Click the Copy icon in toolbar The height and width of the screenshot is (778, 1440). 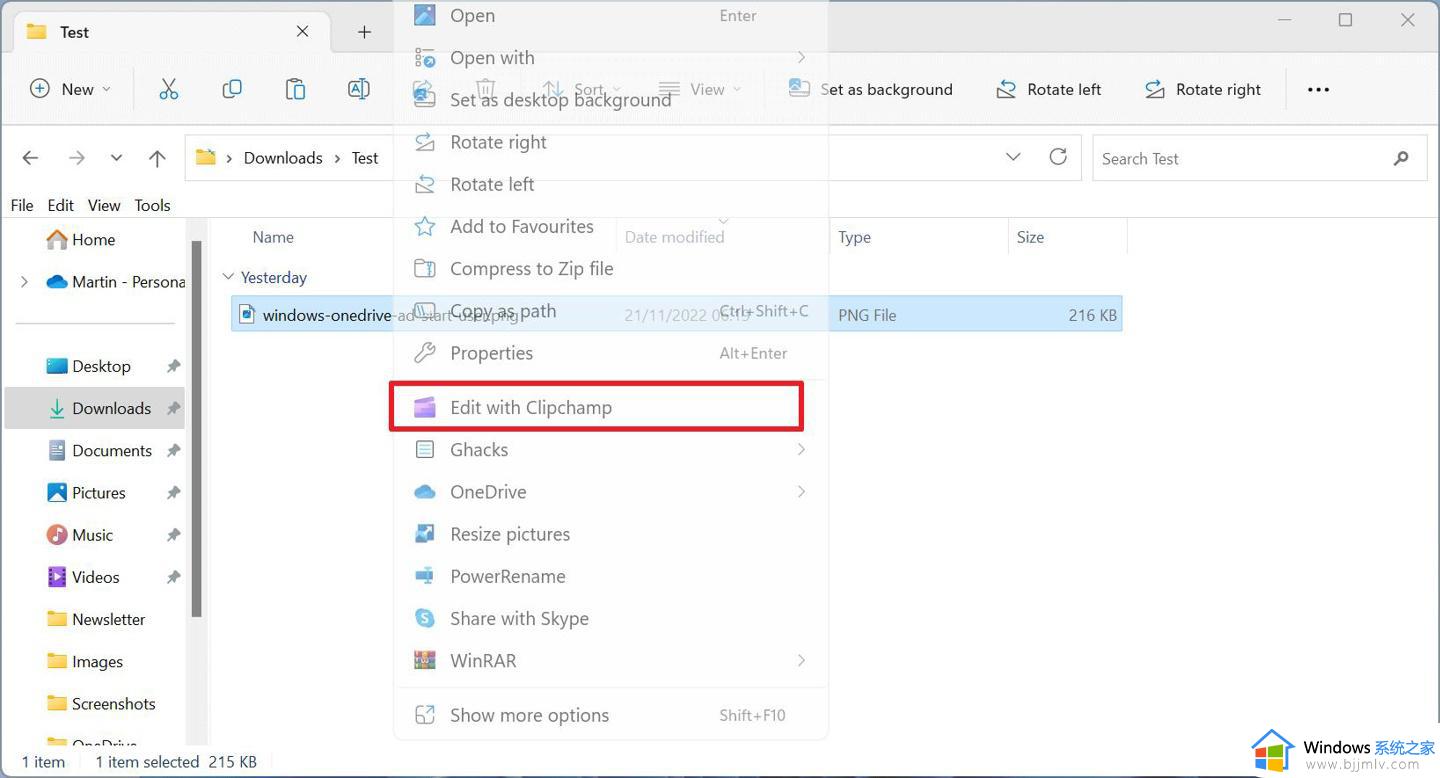click(x=231, y=89)
